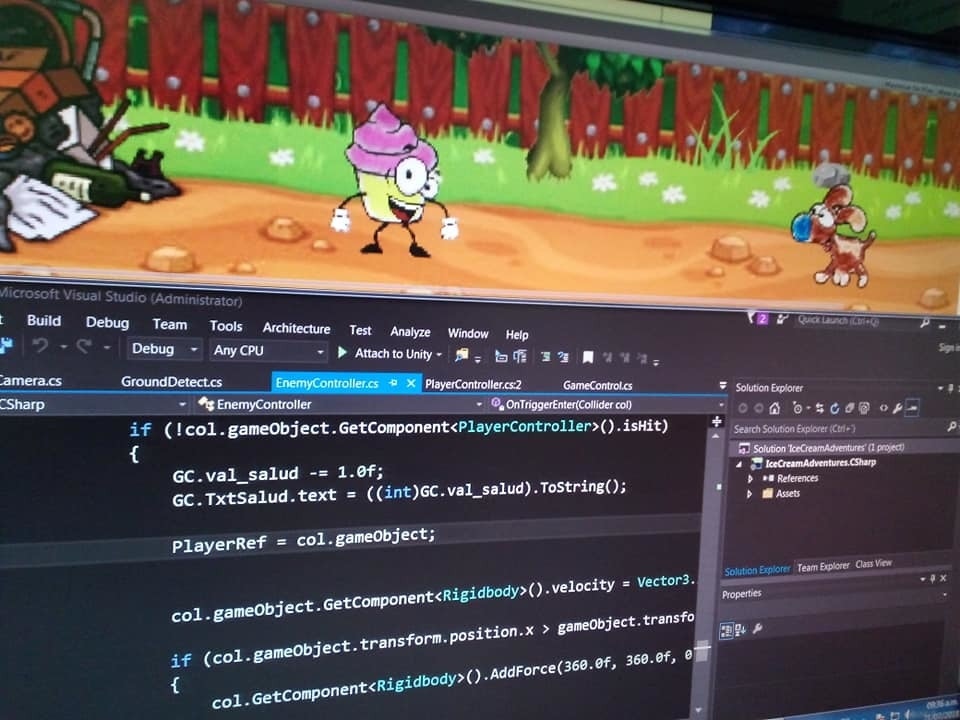960x720 pixels.
Task: Expand the References node
Action: click(x=750, y=478)
